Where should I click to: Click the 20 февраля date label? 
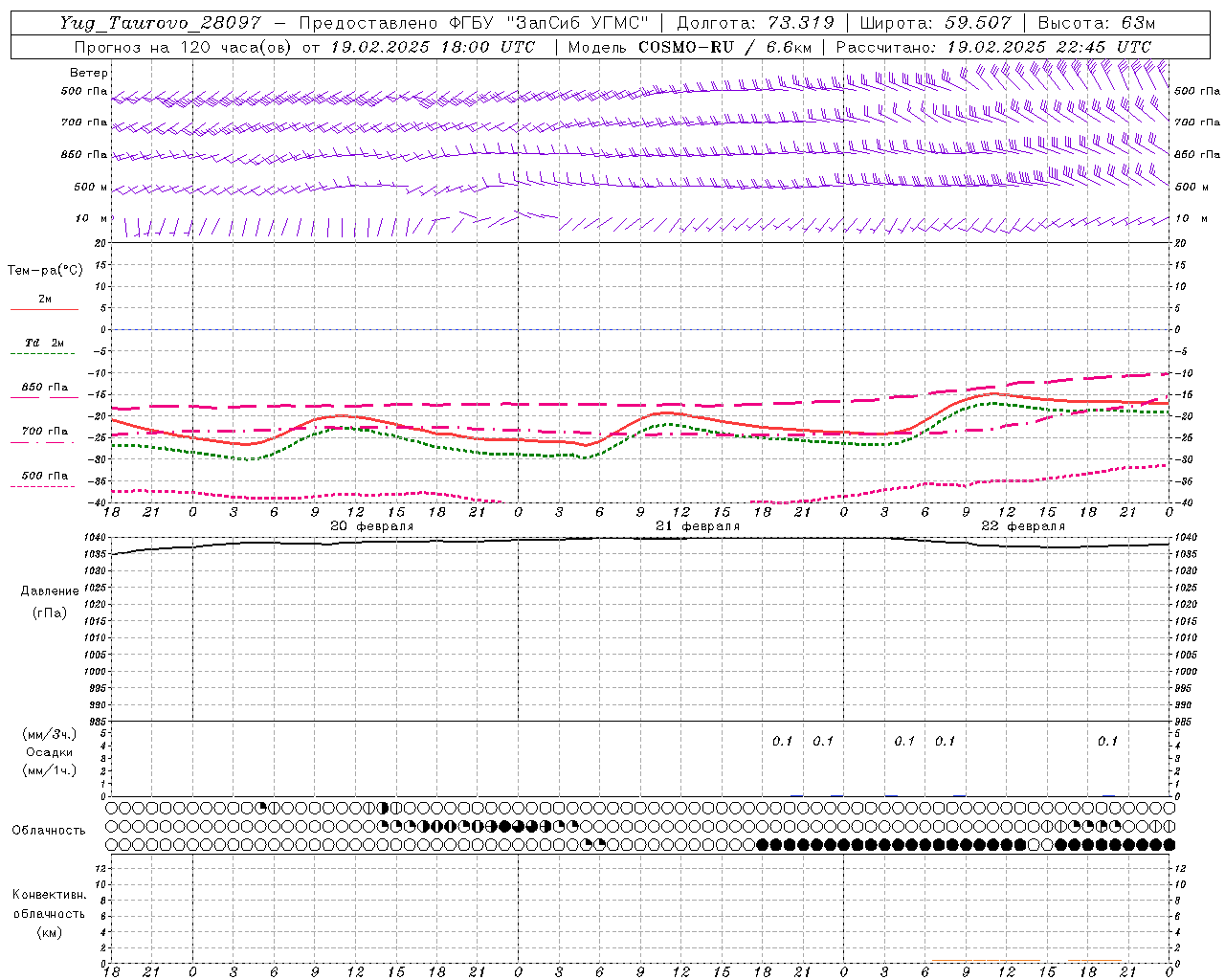(x=372, y=526)
